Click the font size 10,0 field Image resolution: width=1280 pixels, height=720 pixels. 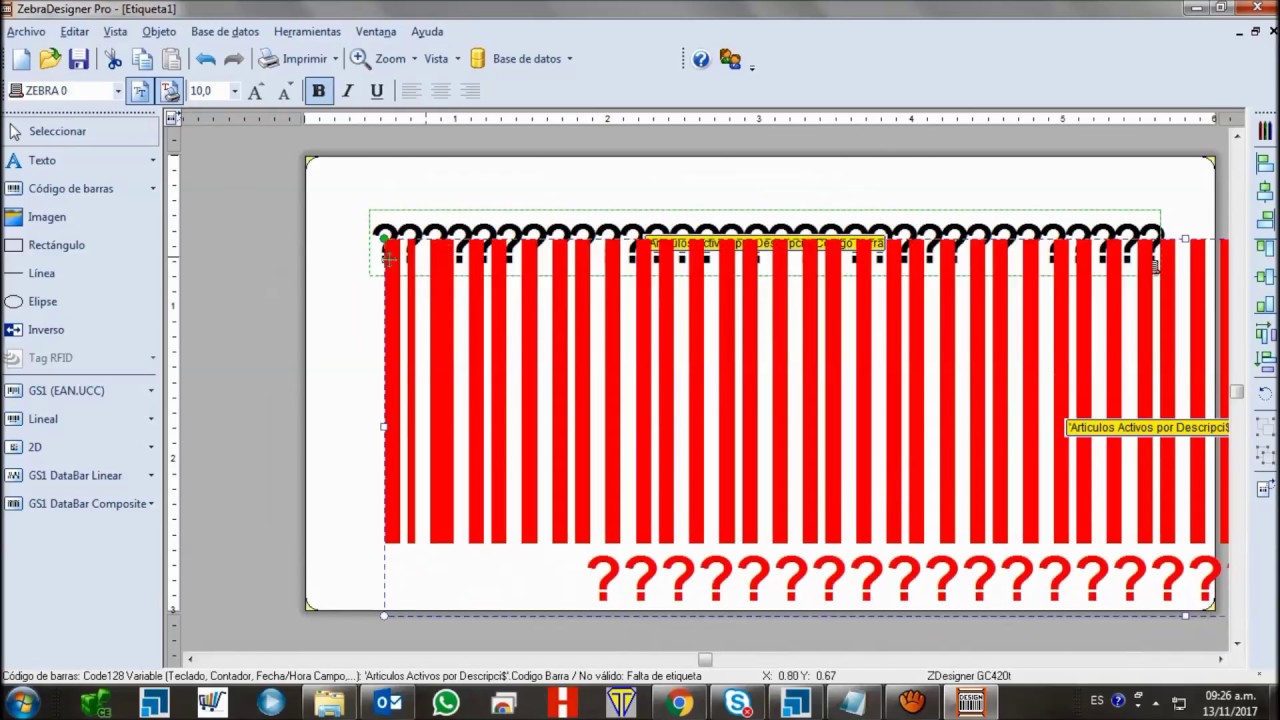[x=207, y=91]
